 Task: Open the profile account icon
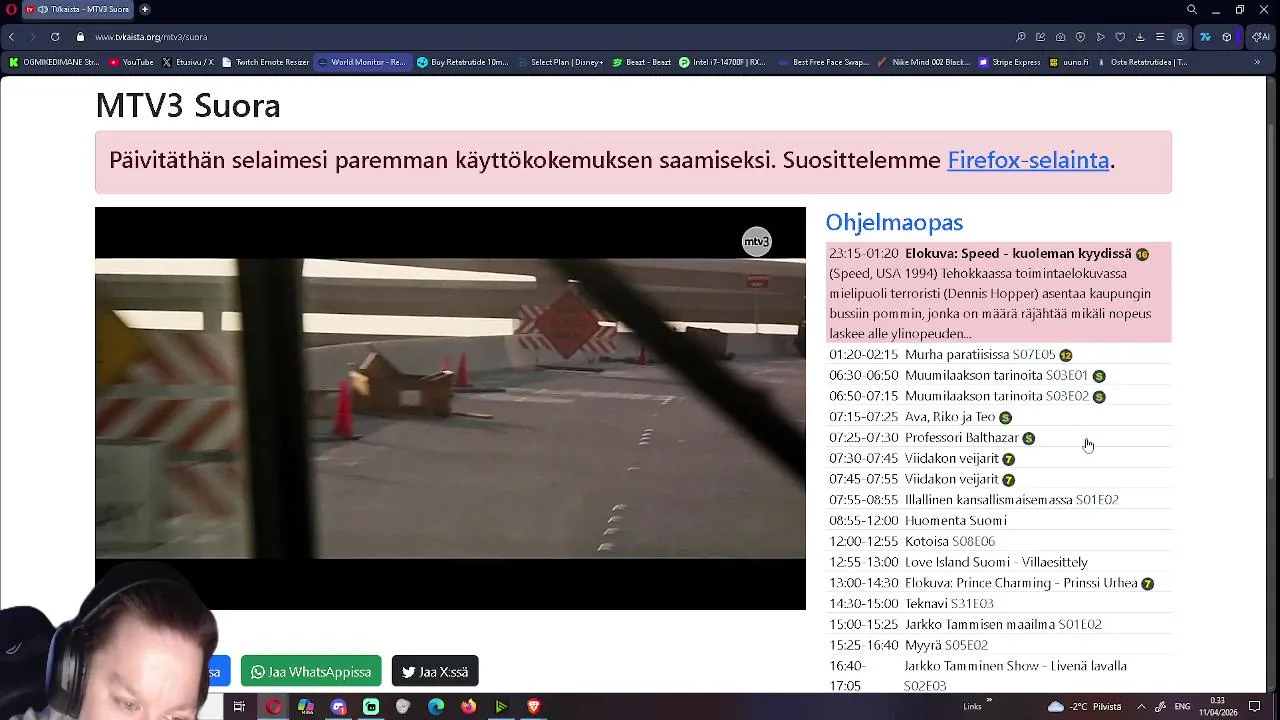[x=1180, y=37]
